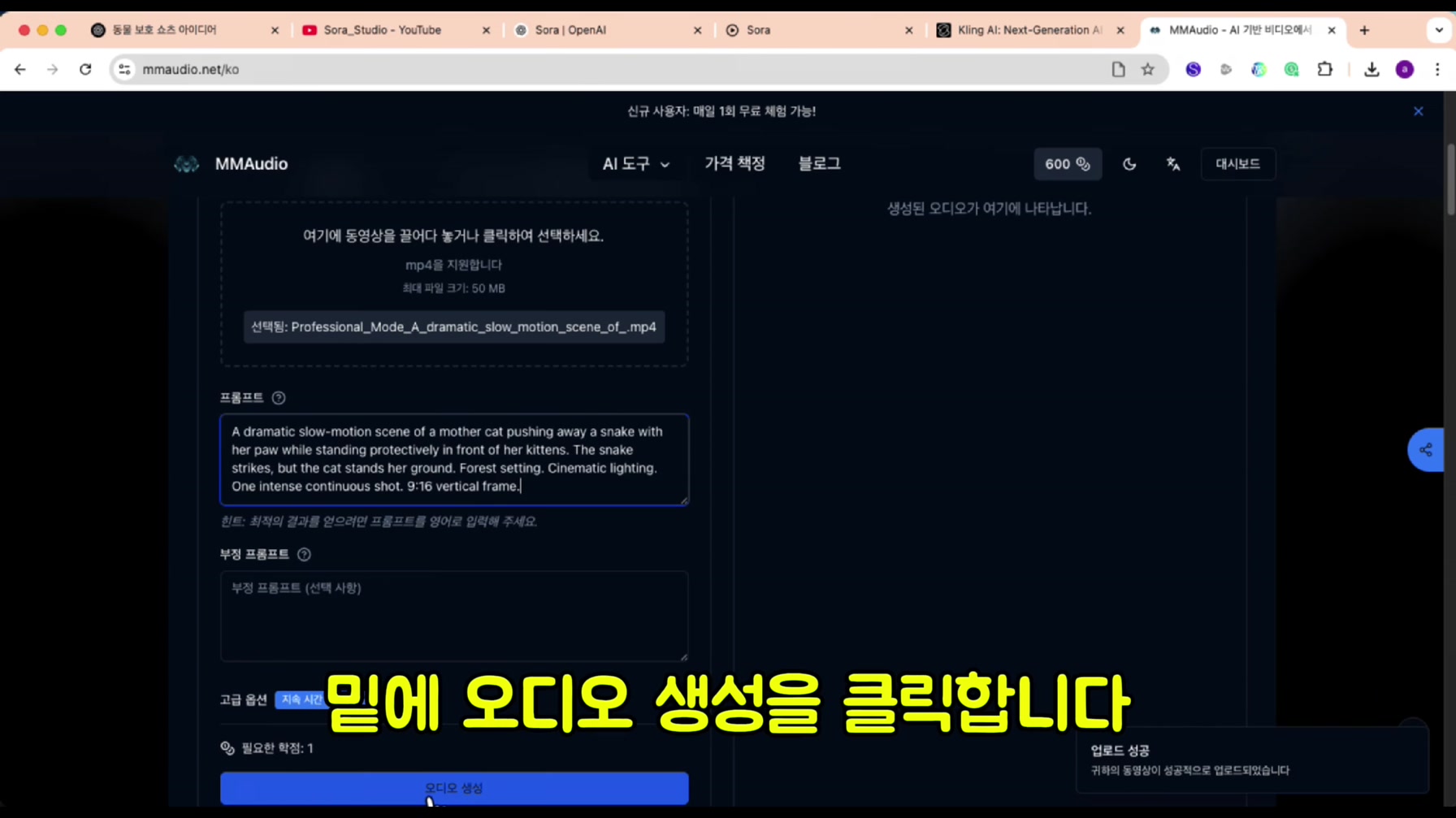1456x818 pixels.
Task: Click the 업로드 성공 notification toast
Action: (1252, 760)
